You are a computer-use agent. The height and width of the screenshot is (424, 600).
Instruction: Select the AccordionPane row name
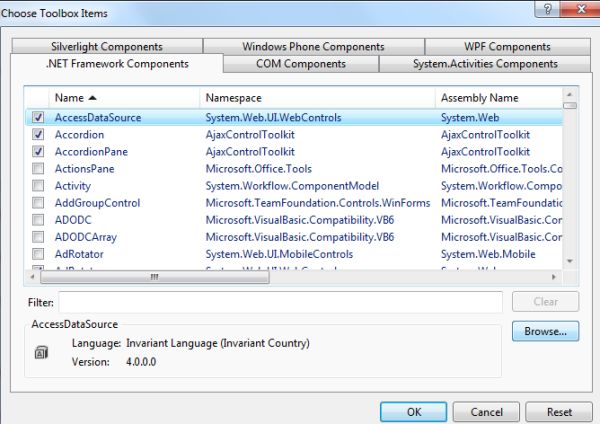[91, 152]
